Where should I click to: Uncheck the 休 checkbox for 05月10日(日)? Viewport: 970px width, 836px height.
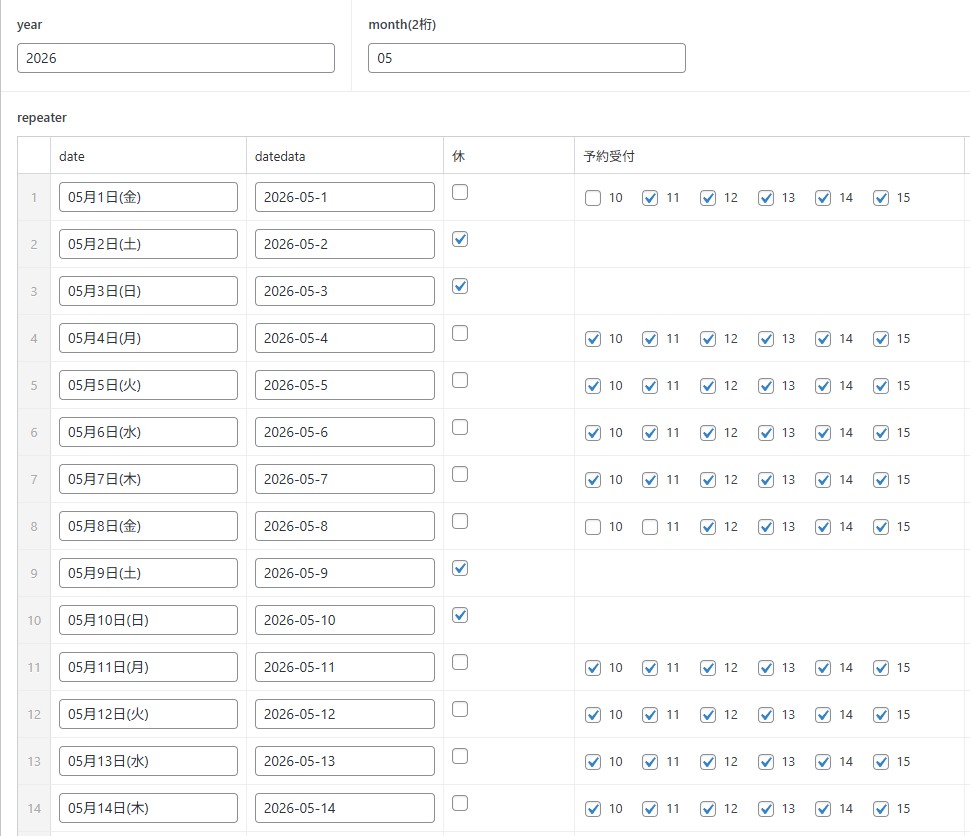(460, 616)
